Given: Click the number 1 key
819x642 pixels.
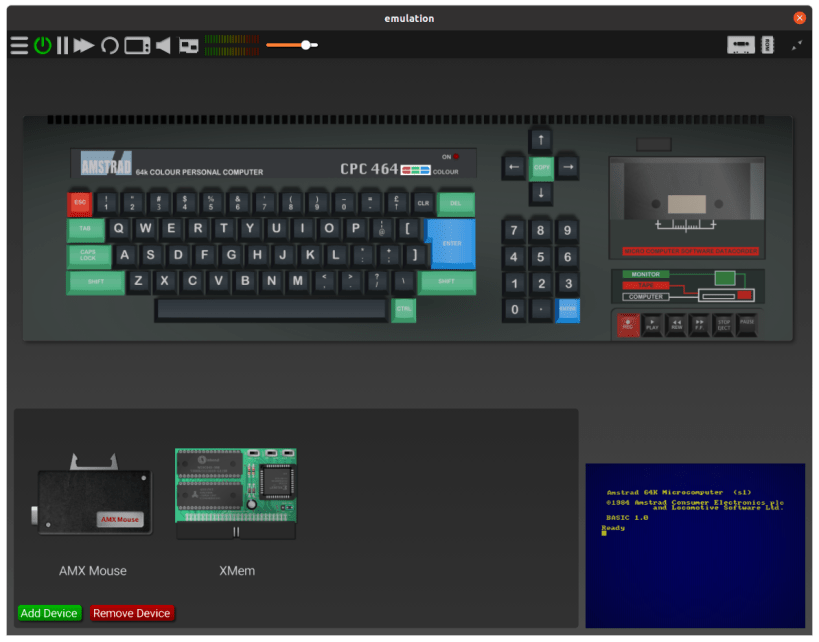Looking at the screenshot, I should pos(107,204).
